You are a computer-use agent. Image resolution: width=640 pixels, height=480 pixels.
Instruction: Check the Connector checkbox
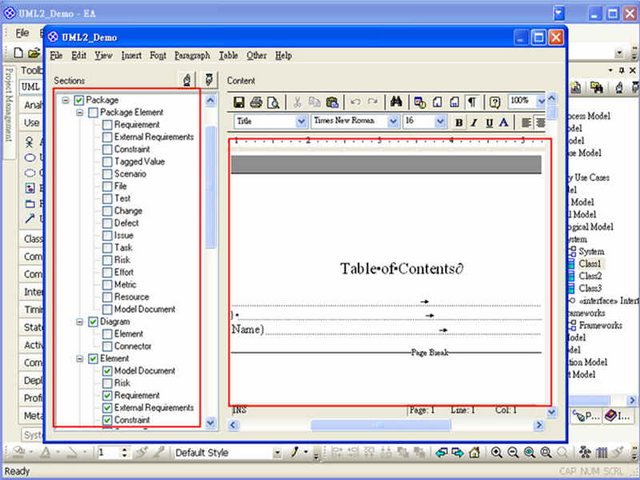point(107,346)
